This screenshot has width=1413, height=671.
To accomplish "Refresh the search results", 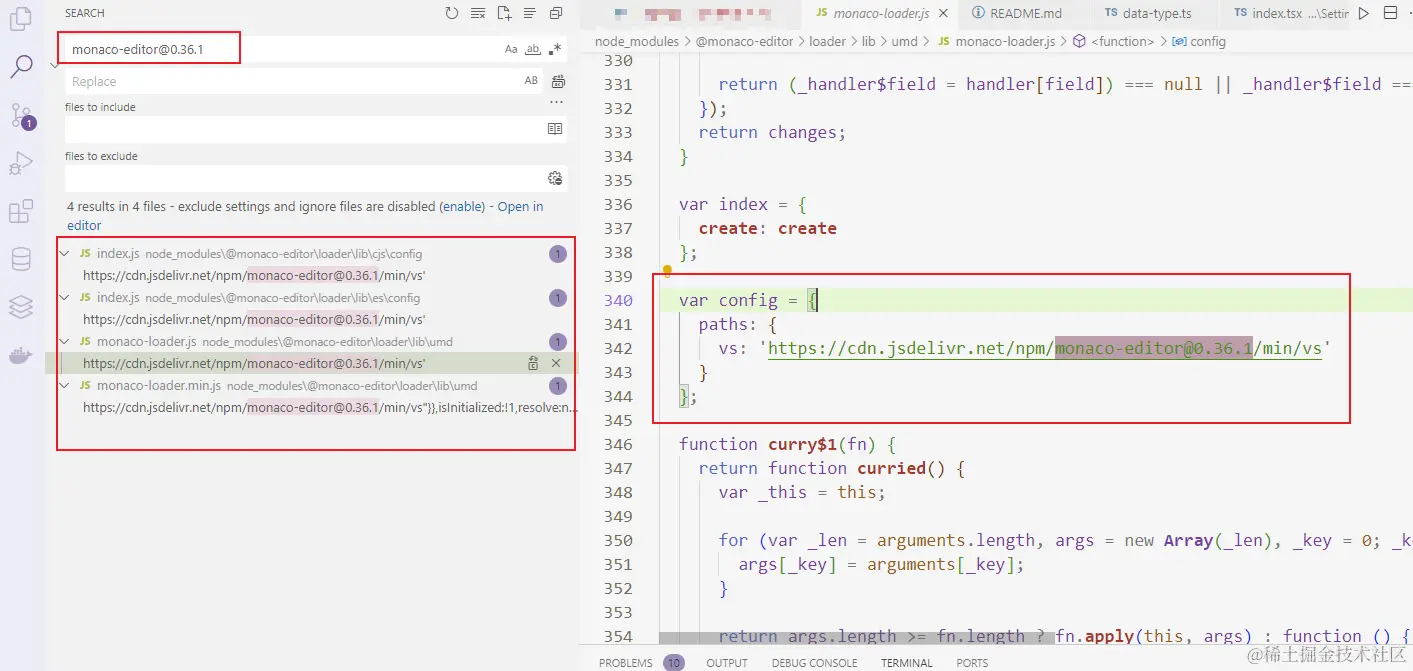I will pyautogui.click(x=452, y=13).
